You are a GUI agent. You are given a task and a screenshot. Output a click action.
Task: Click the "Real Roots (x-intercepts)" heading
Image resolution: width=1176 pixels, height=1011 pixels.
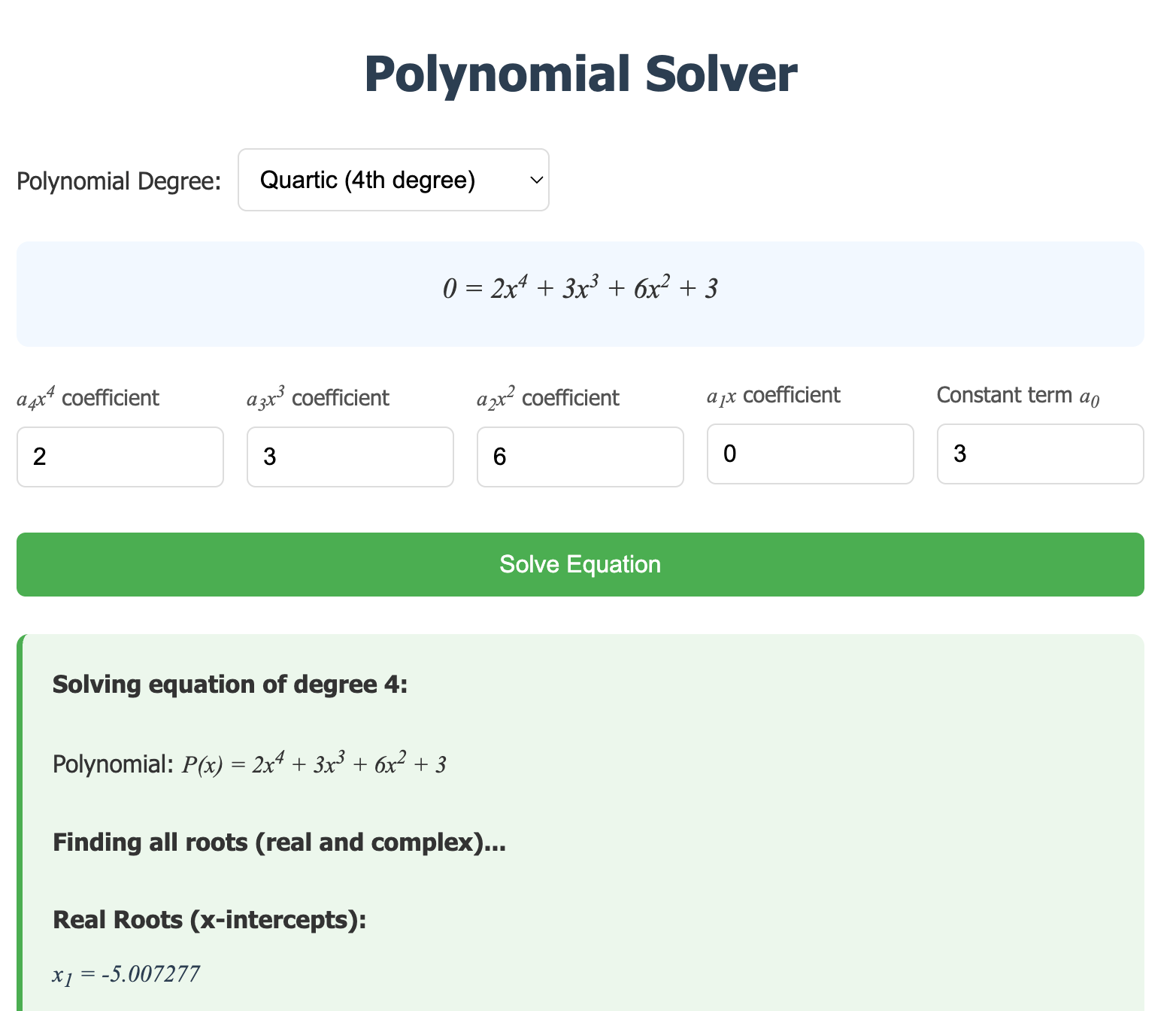209,919
